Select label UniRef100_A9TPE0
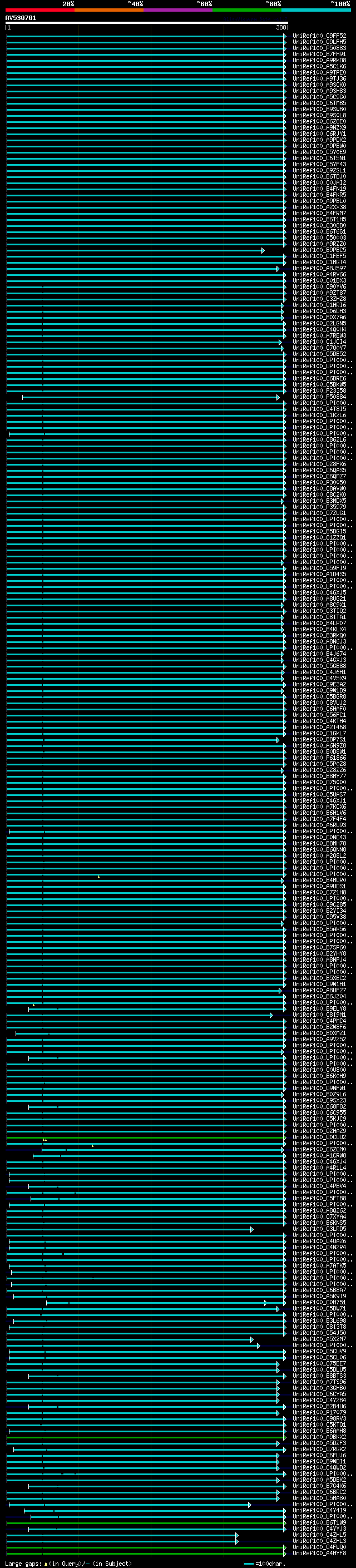Viewport: 356px width, 1568px height. click(319, 72)
